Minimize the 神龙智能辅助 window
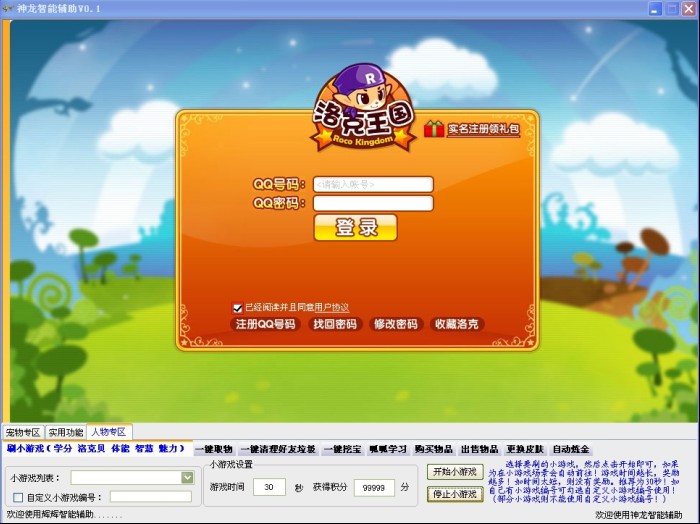This screenshot has width=700, height=524. 655,8
